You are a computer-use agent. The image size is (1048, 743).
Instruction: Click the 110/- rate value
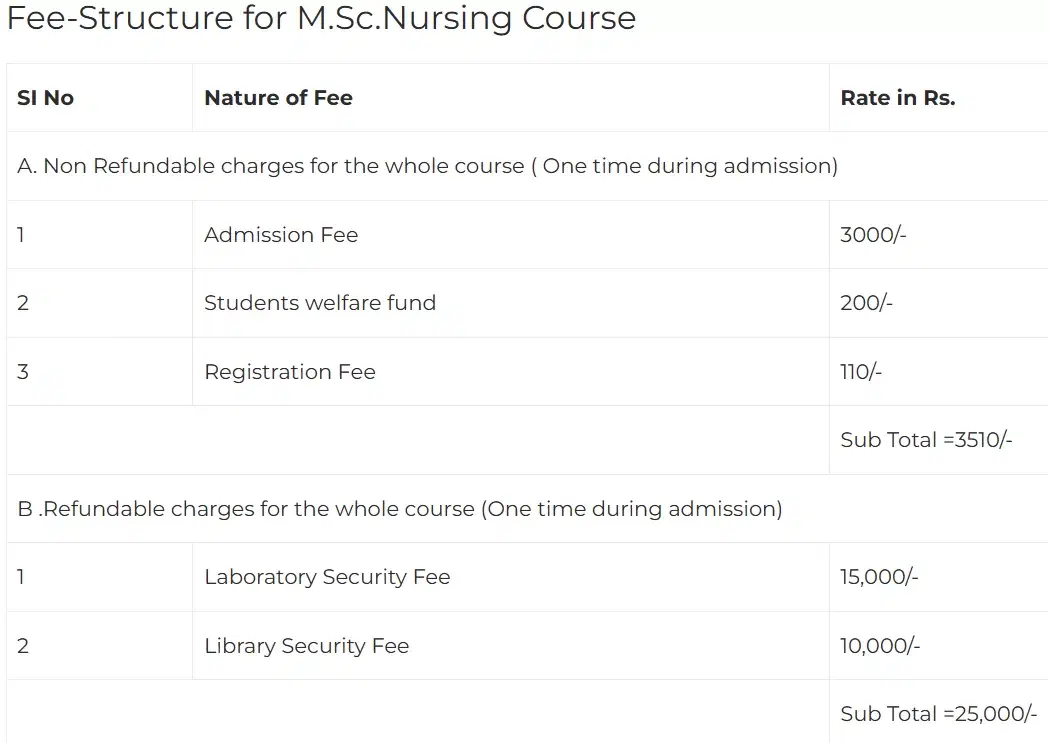[x=861, y=372]
